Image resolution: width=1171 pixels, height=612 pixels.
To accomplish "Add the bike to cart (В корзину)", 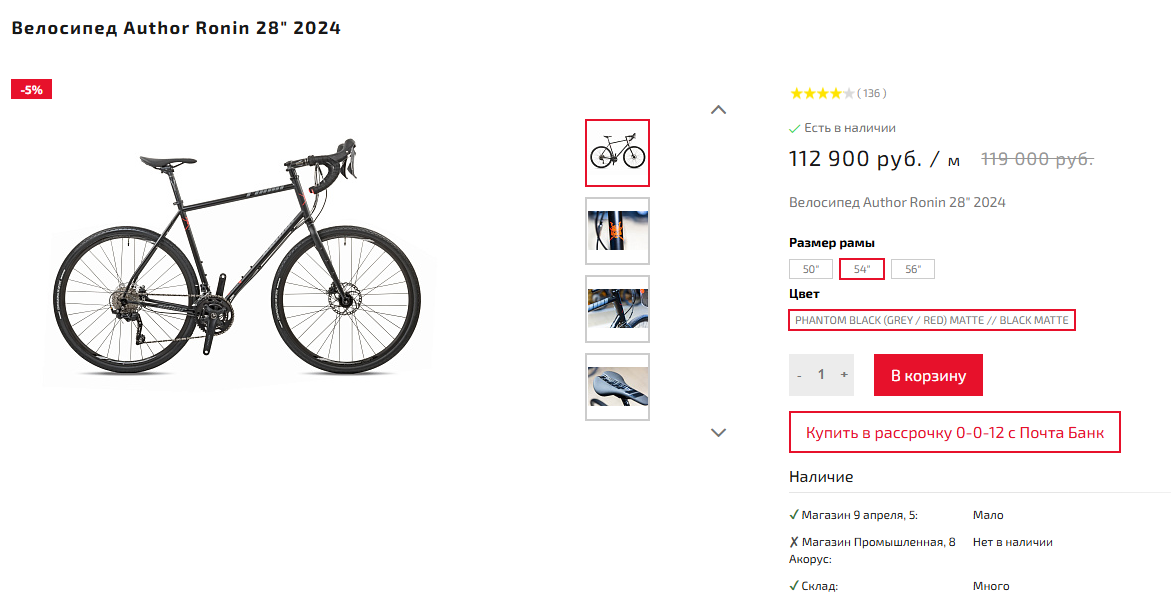I will click(928, 375).
